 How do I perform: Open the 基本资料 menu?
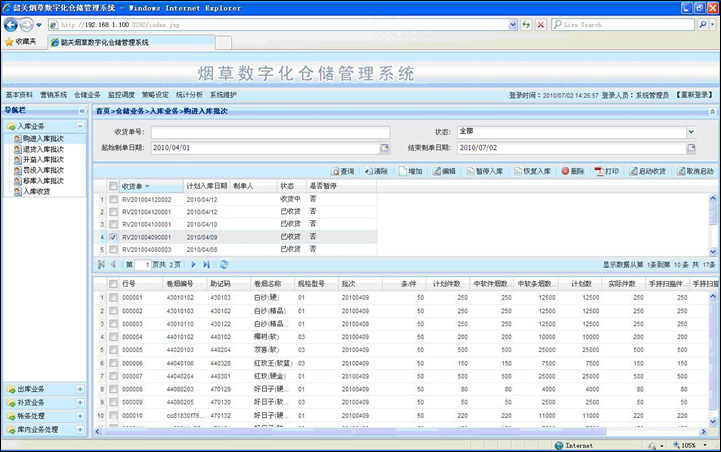pos(19,95)
